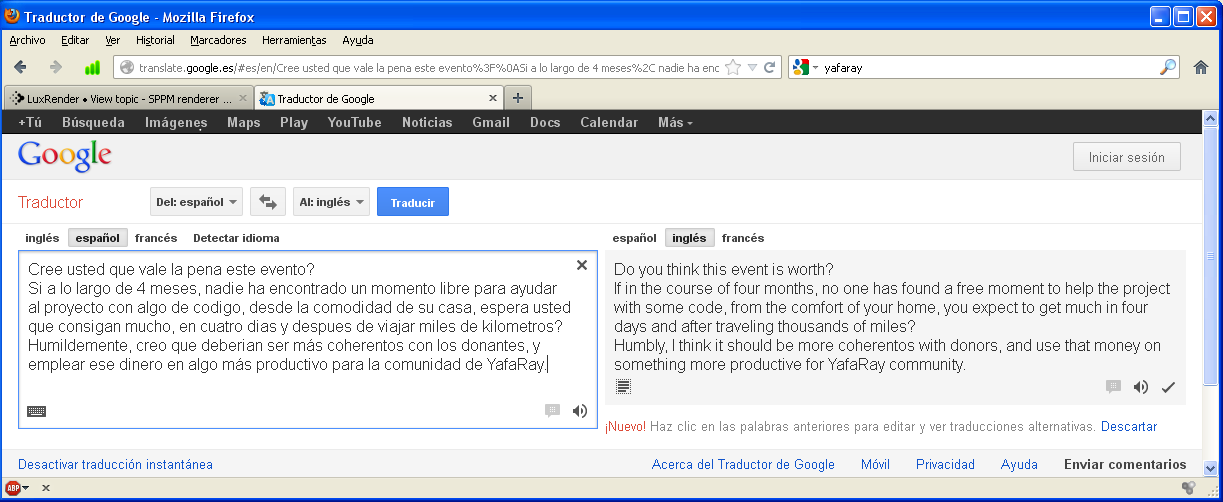Open YouTube in the Google bar
Viewport: 1223px width, 502px height.
(354, 122)
